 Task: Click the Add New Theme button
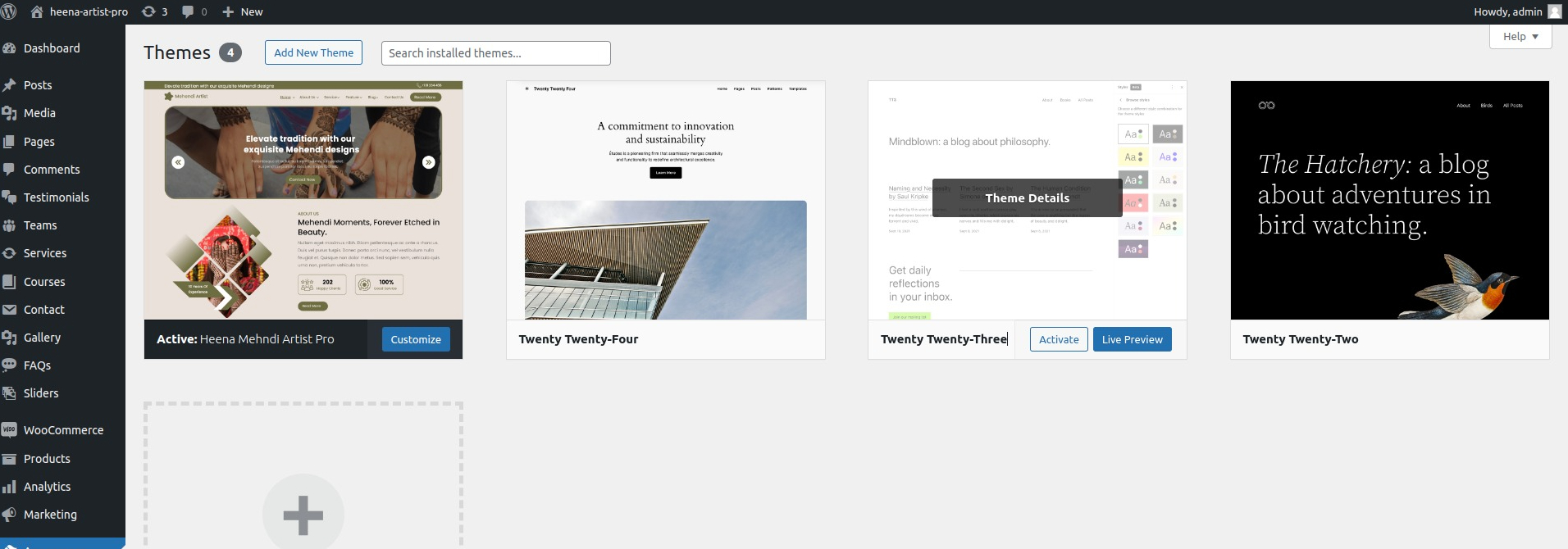coord(313,52)
